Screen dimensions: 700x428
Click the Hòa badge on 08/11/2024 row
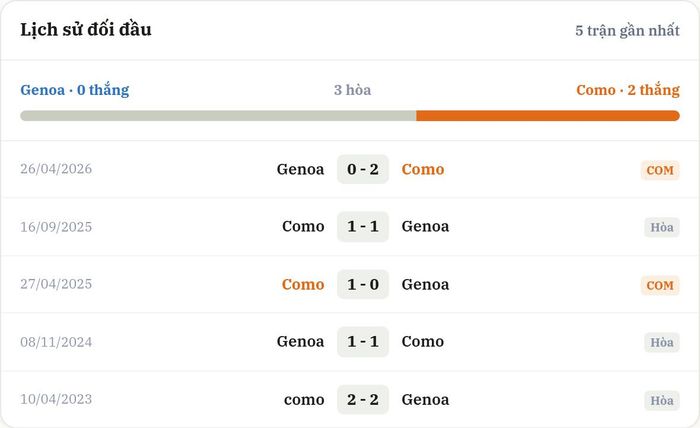[x=662, y=342]
